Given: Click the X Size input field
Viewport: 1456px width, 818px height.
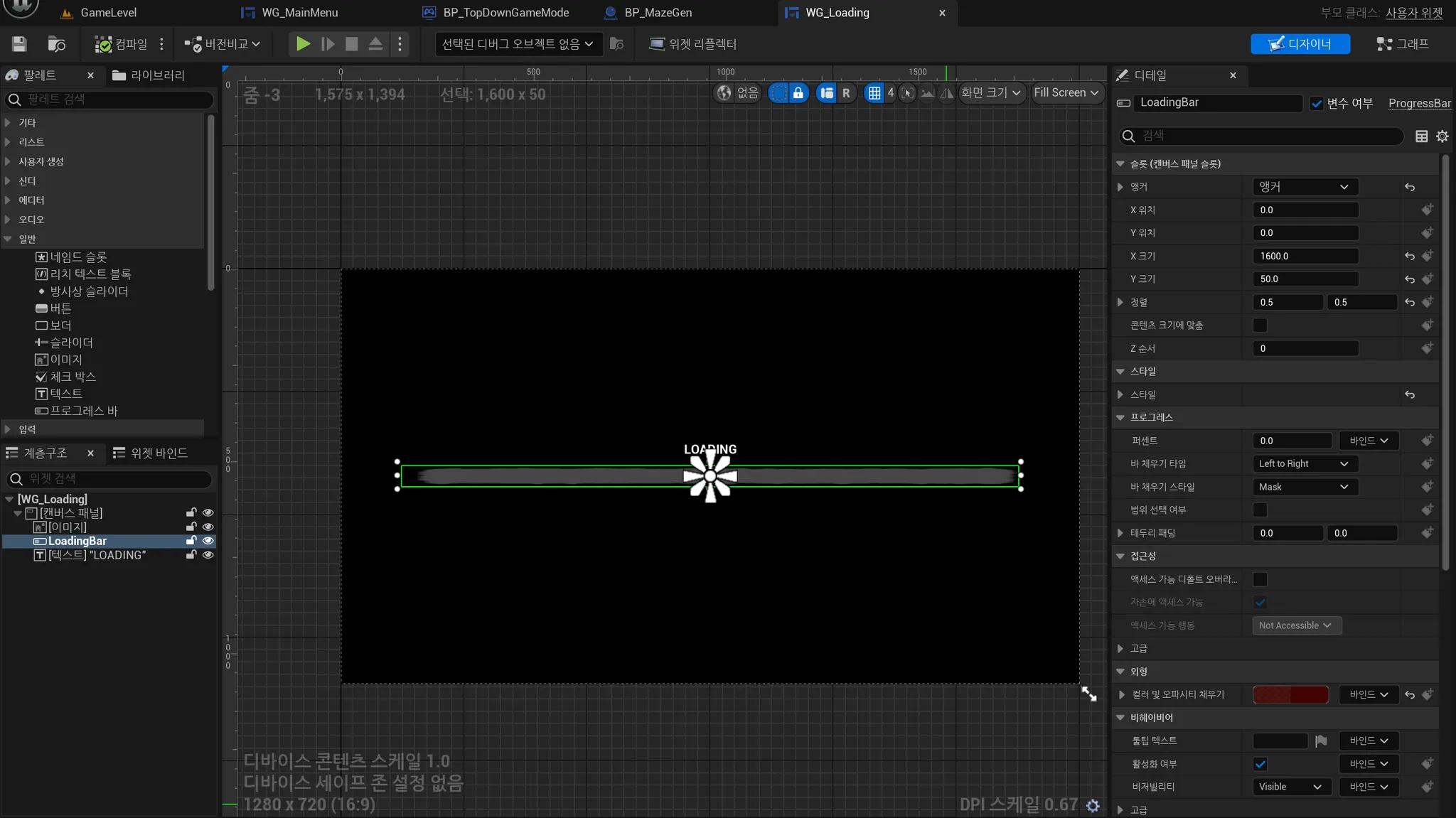Looking at the screenshot, I should click(1305, 257).
